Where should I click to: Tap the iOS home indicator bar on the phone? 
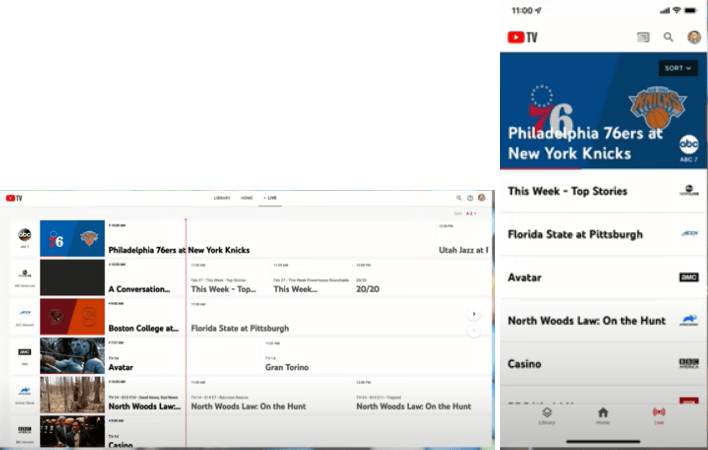[x=603, y=441]
